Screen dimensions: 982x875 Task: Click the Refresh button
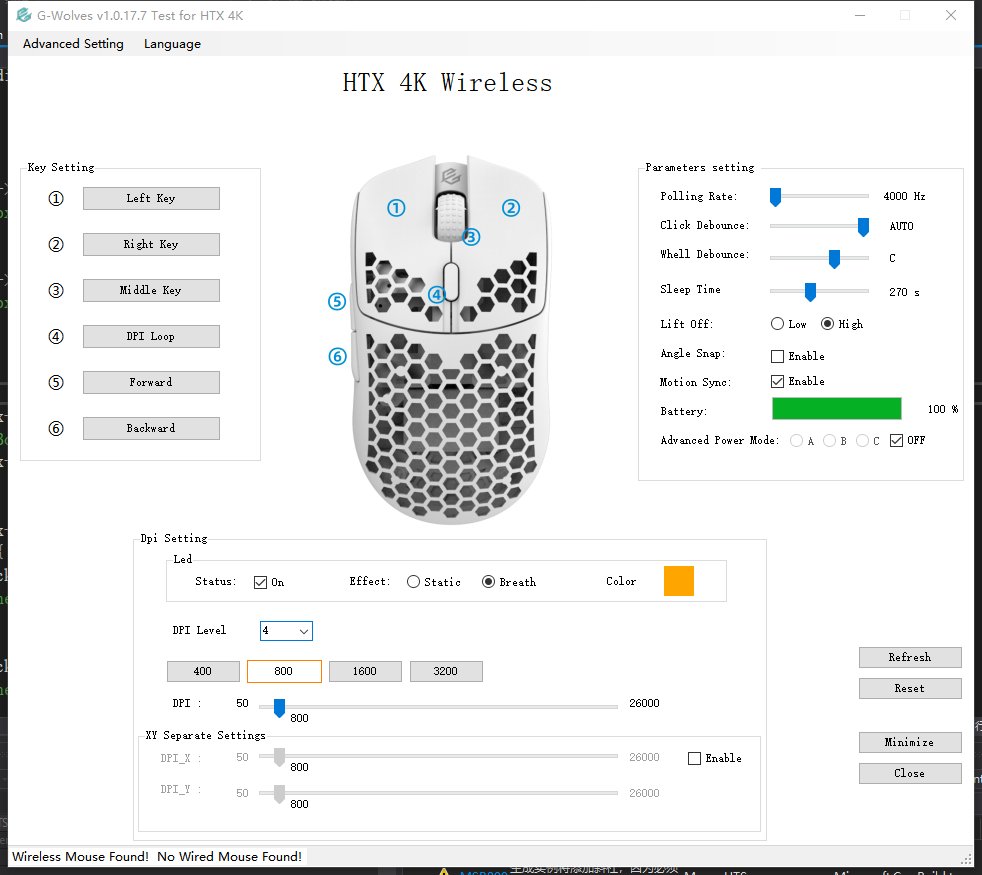coord(910,658)
